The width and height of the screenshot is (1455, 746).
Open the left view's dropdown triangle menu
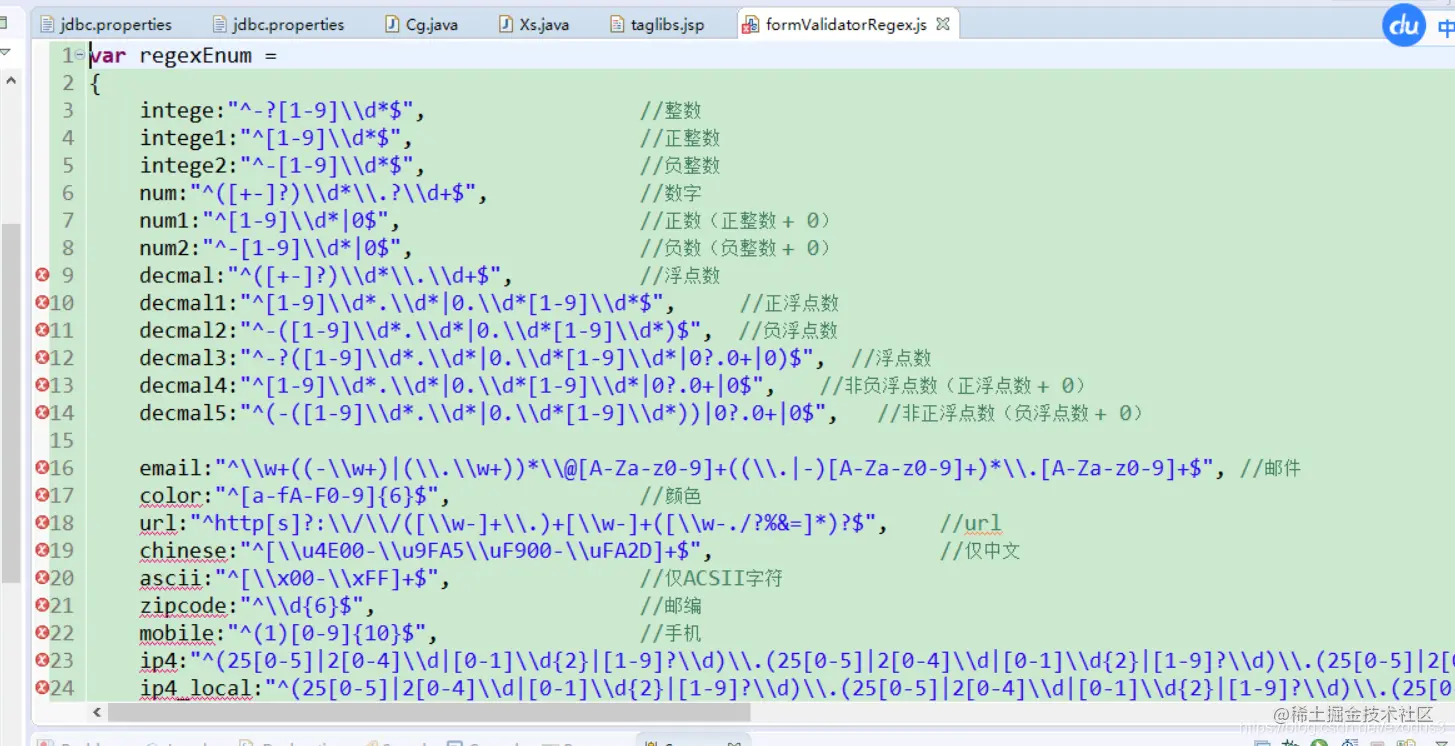(x=5, y=52)
